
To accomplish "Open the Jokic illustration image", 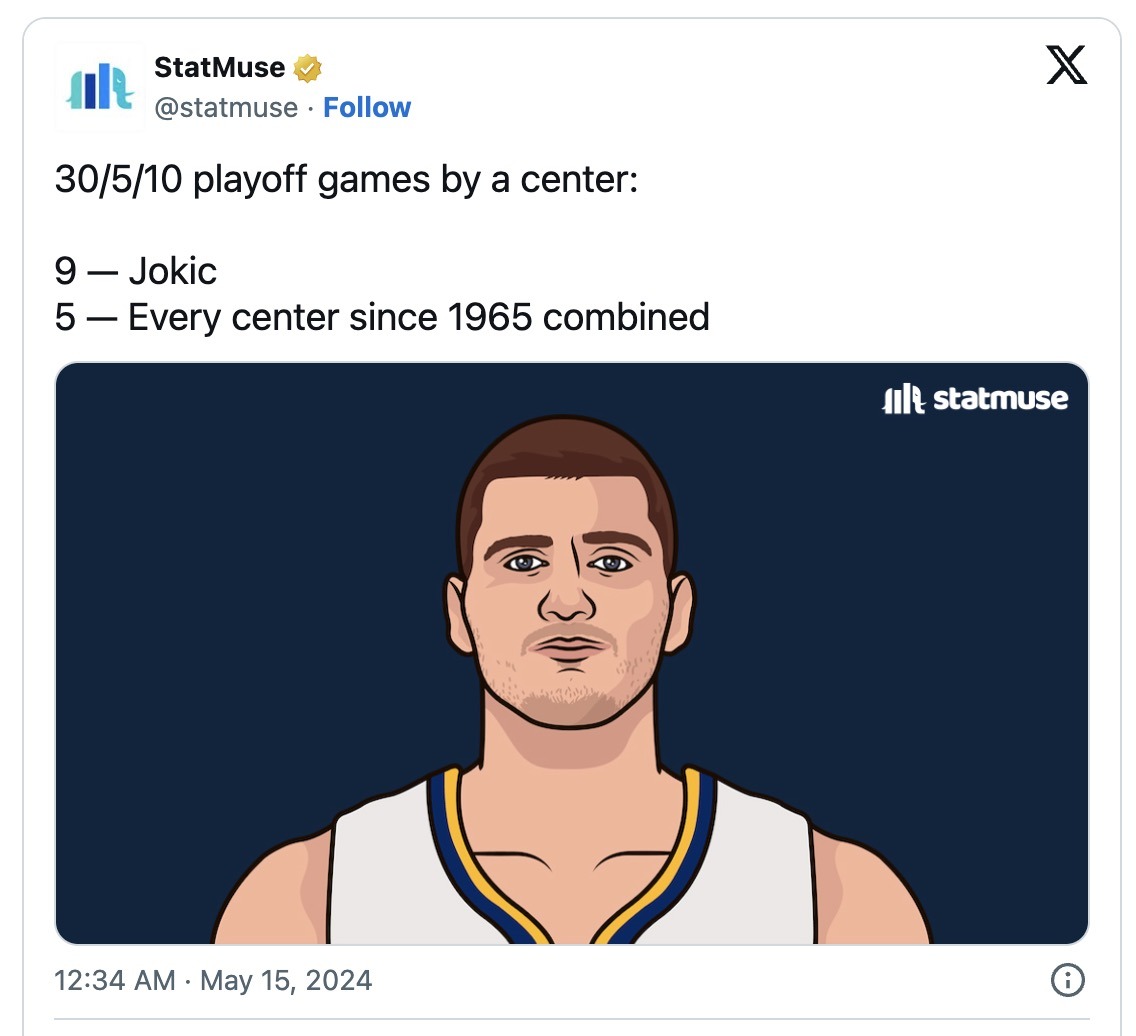I will [x=572, y=653].
